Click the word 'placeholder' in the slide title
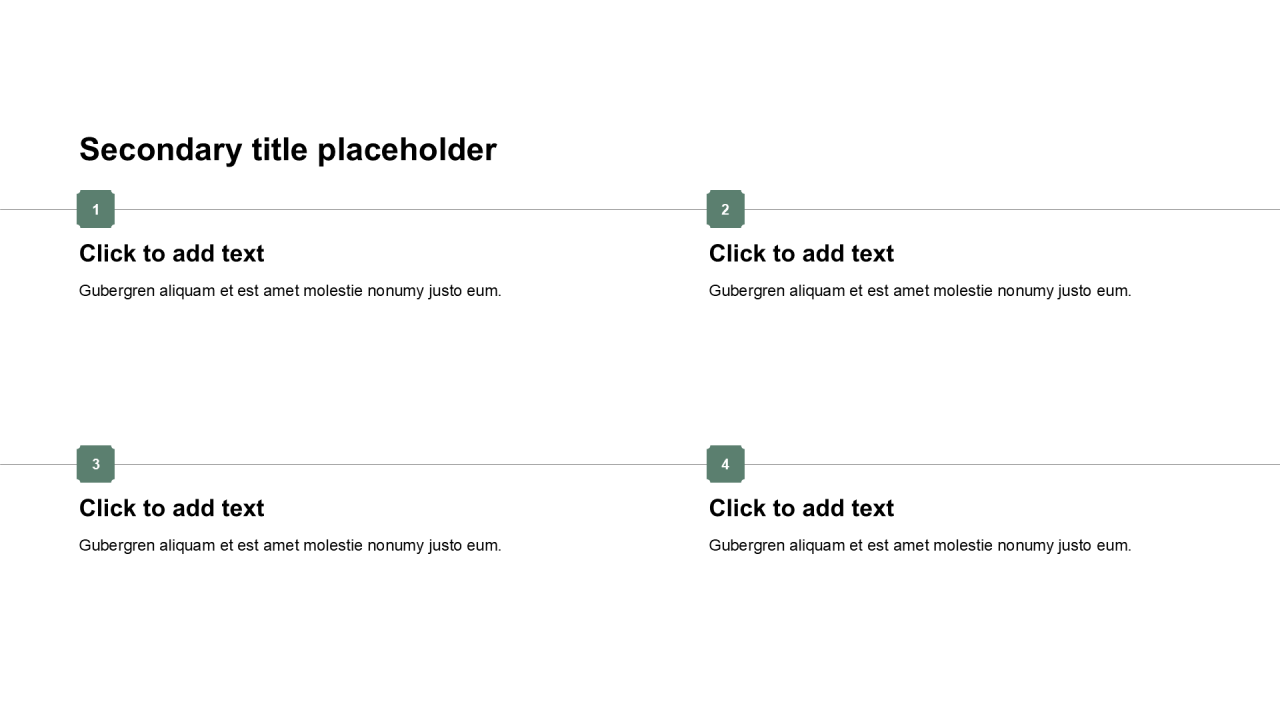1280x720 pixels. [x=407, y=150]
